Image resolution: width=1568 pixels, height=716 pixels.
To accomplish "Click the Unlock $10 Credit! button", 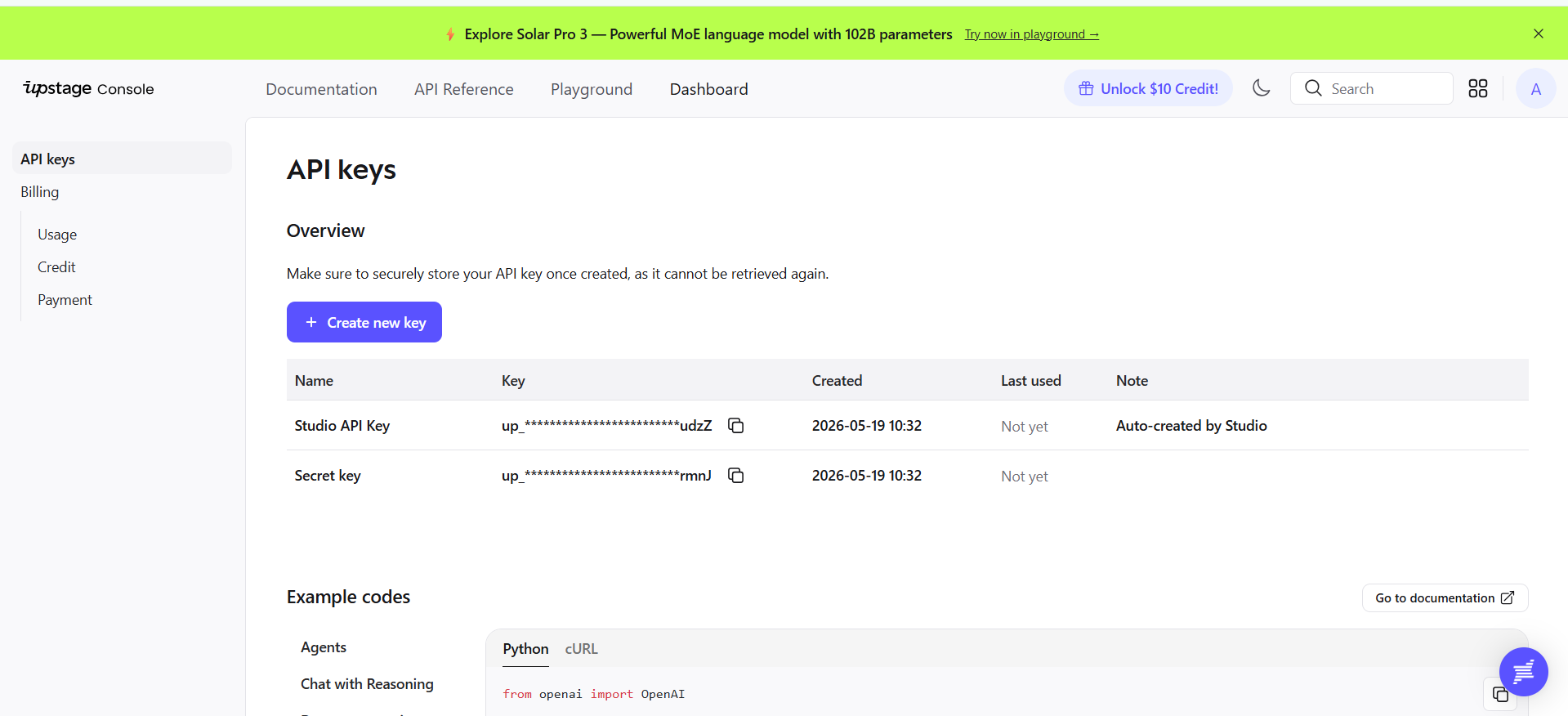I will 1148,88.
